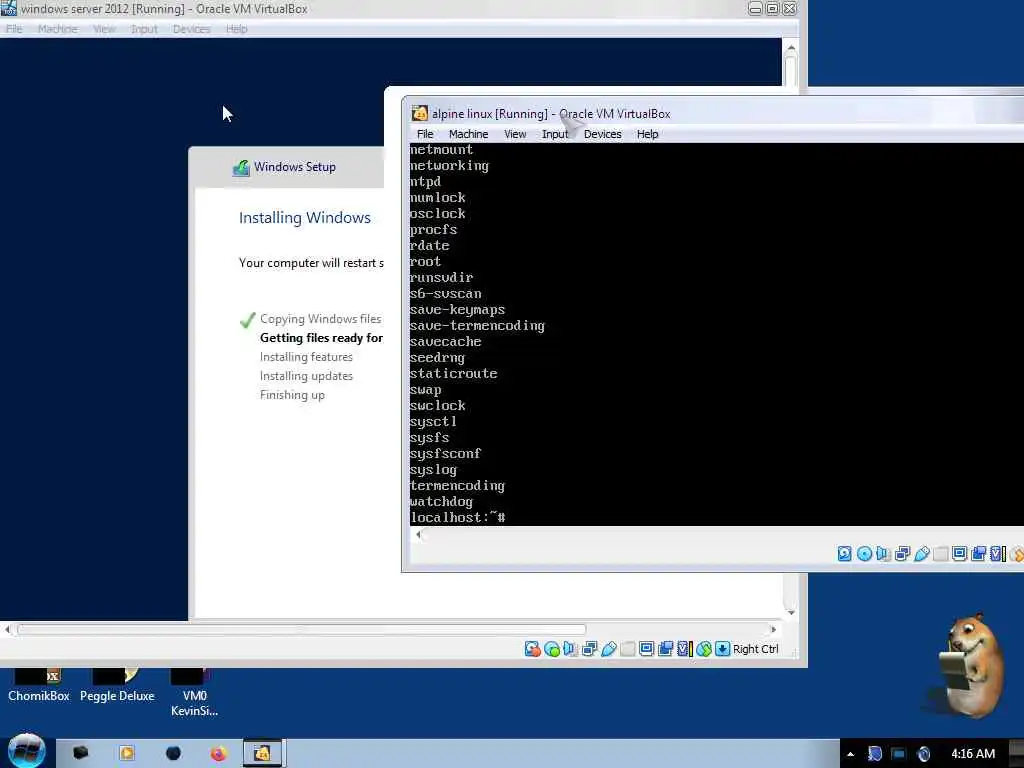Open the Peggle Deluxe desktop shortcut
This screenshot has width=1024, height=768.
[x=117, y=686]
